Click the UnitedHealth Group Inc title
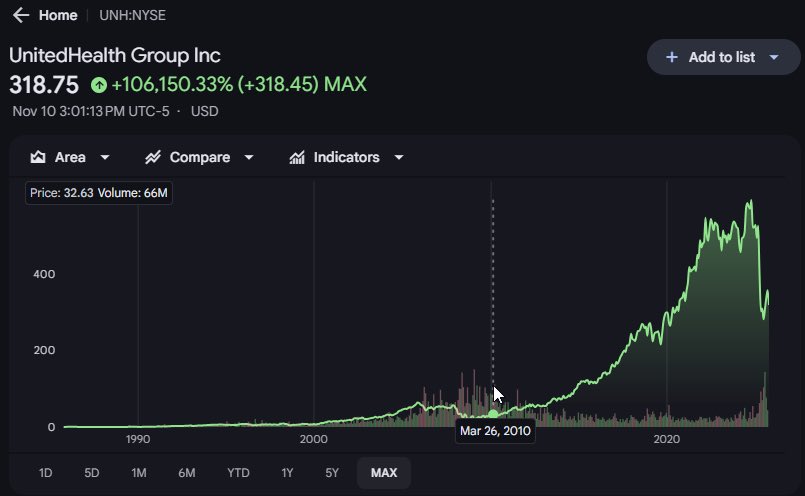805x496 pixels. (x=115, y=55)
